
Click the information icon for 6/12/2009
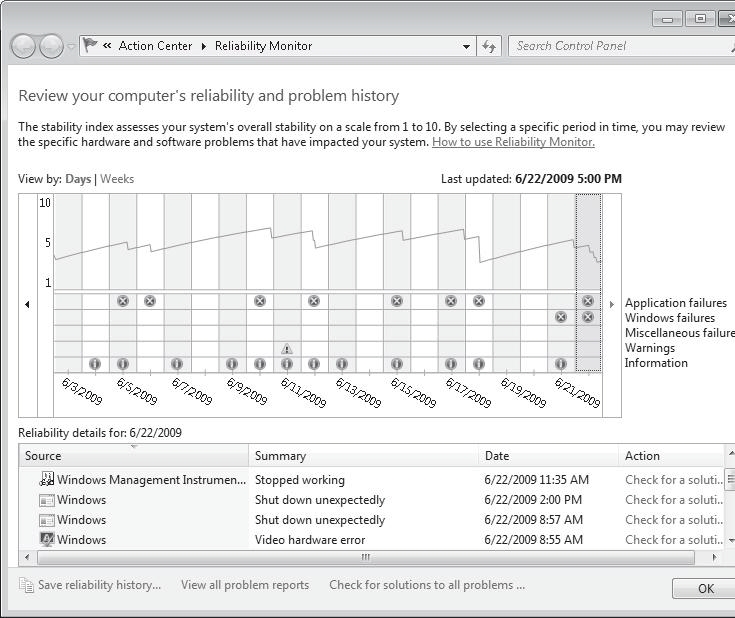click(x=314, y=364)
